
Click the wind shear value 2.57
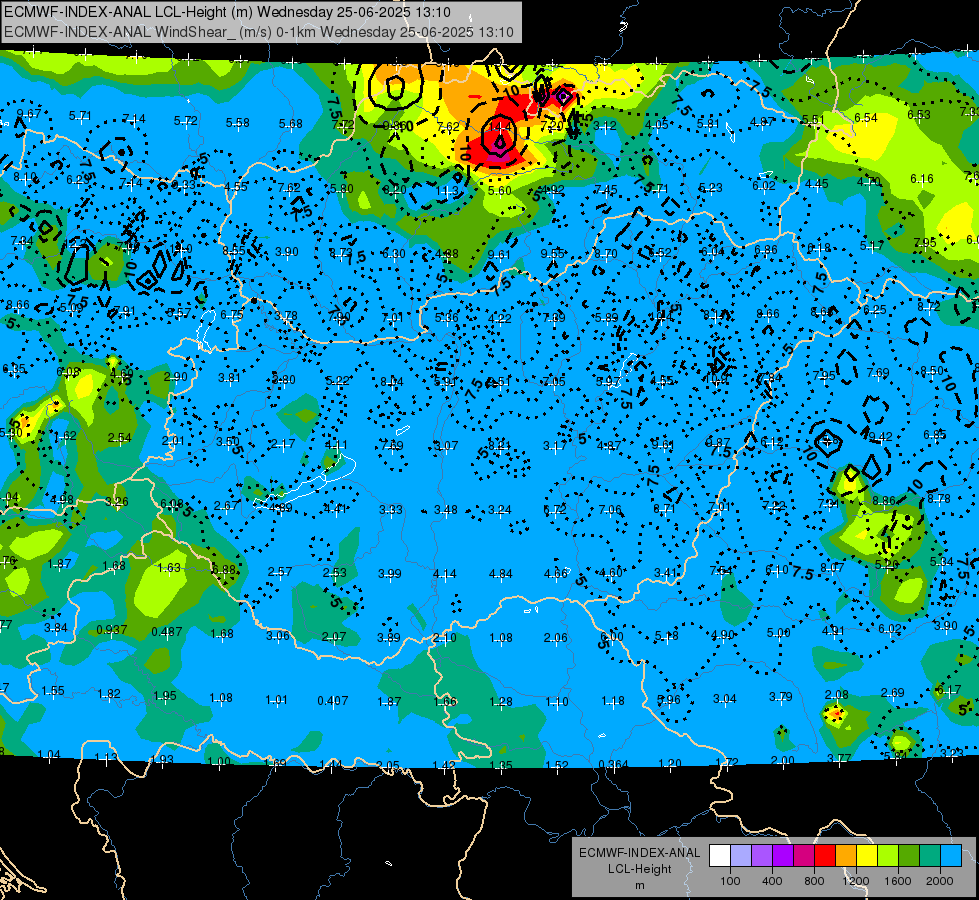(280, 571)
